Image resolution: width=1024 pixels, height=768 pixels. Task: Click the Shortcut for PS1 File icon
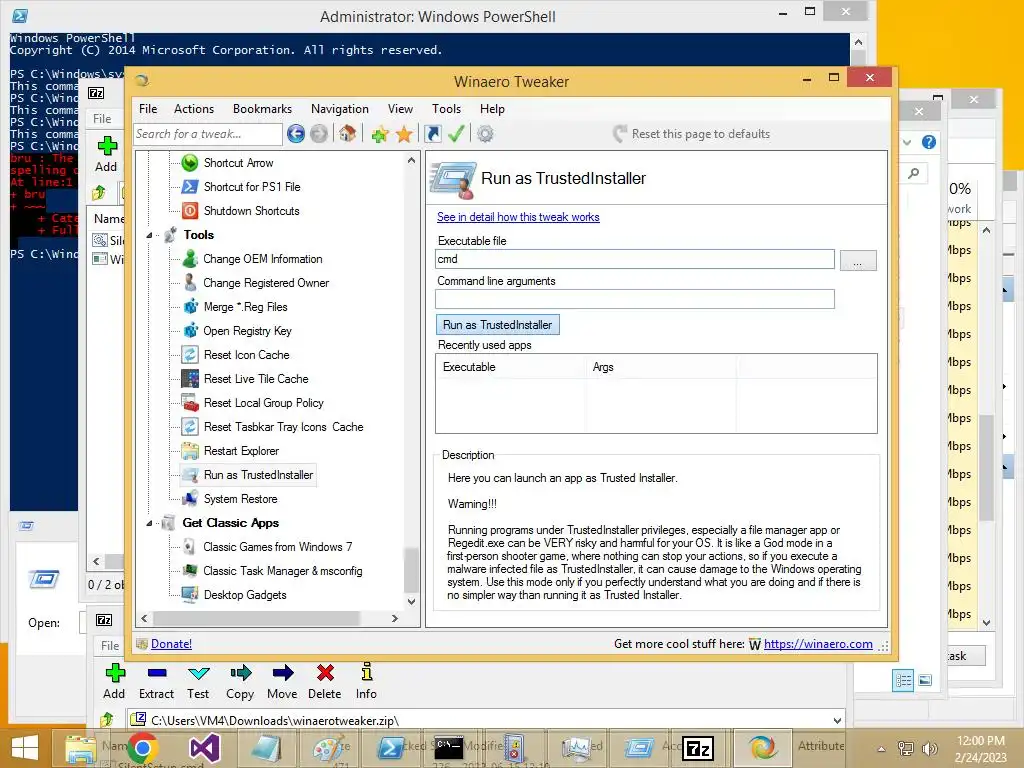point(189,187)
